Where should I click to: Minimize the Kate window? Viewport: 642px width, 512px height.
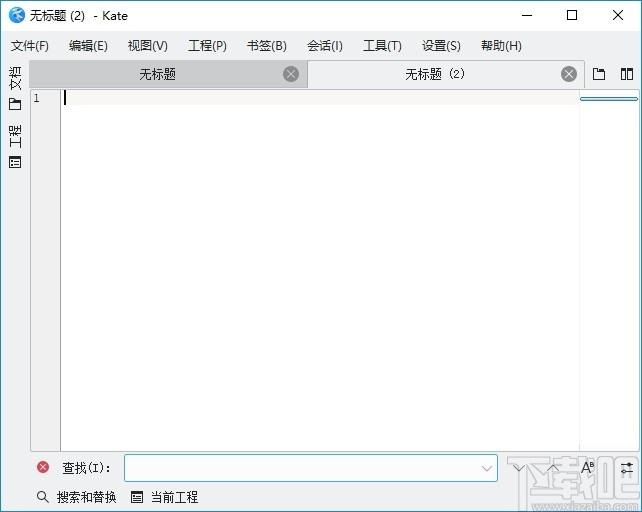tap(527, 16)
